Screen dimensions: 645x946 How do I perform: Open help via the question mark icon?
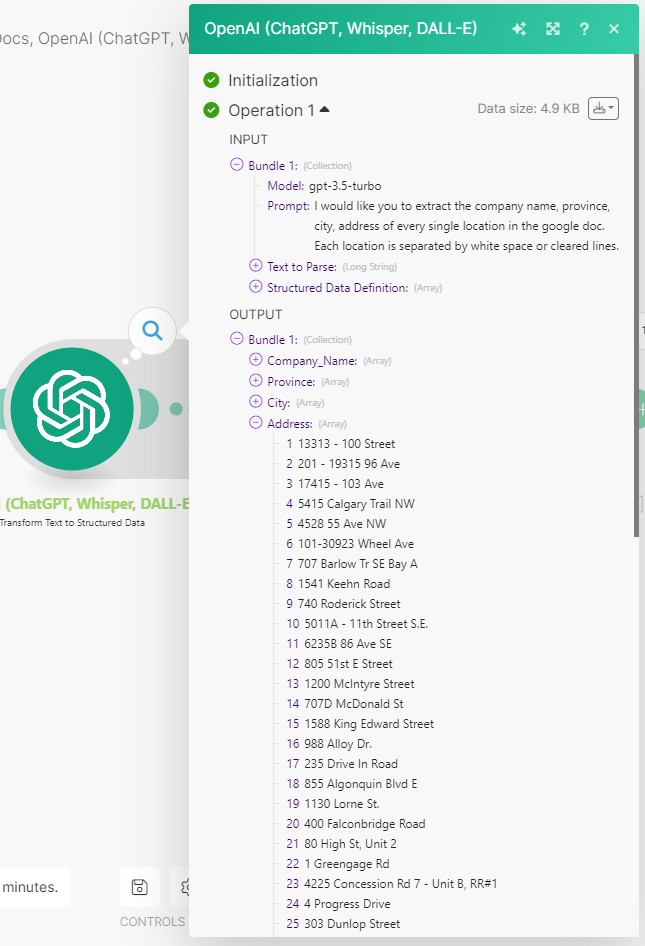tap(583, 28)
